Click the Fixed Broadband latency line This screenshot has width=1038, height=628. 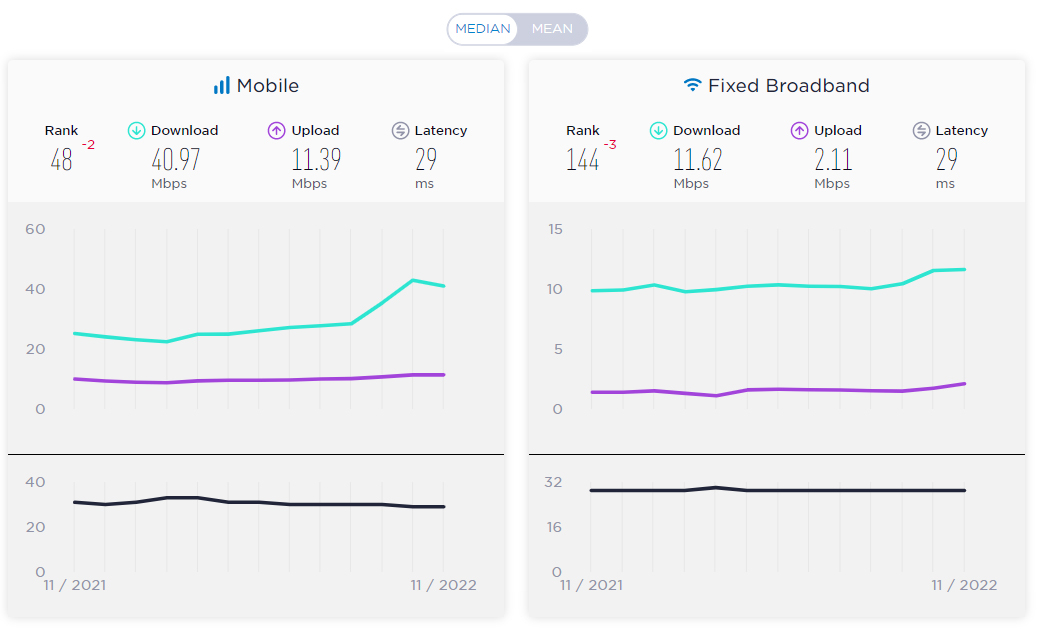pyautogui.click(x=778, y=490)
